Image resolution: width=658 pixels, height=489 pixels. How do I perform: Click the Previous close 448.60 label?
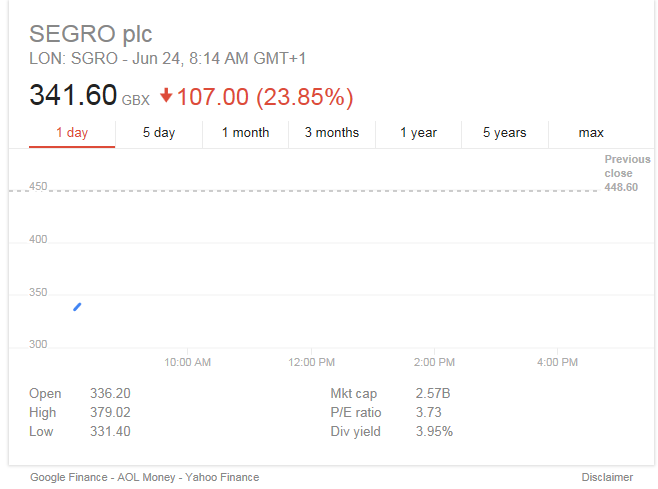627,173
